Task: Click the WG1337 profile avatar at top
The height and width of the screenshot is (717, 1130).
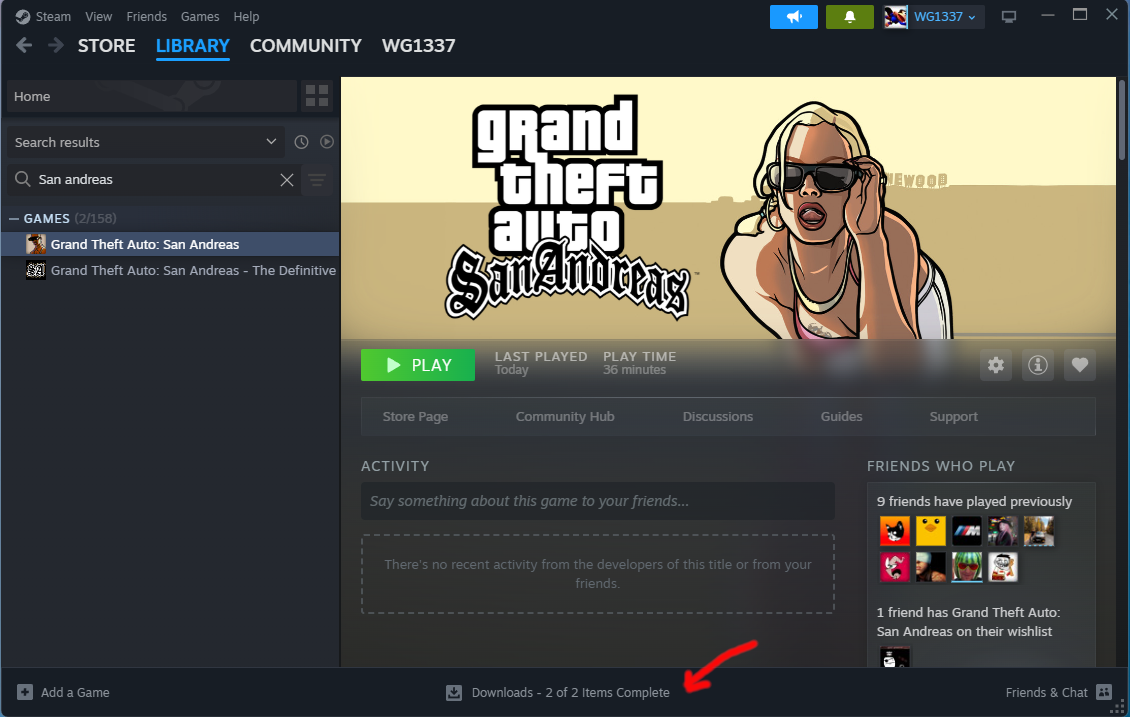Action: click(896, 17)
